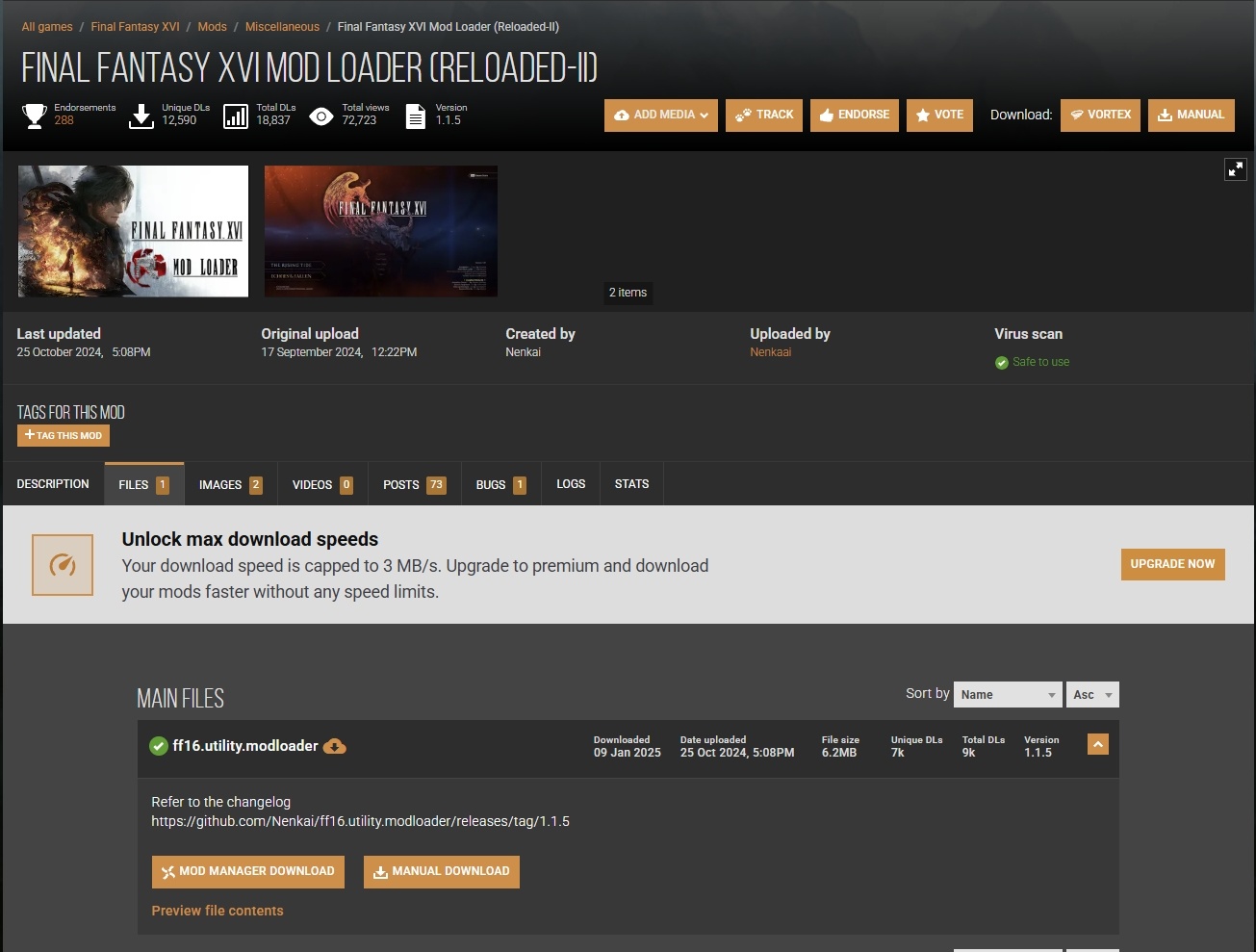Expand the image gallery to fullscreen
This screenshot has width=1256, height=952.
[x=1235, y=169]
